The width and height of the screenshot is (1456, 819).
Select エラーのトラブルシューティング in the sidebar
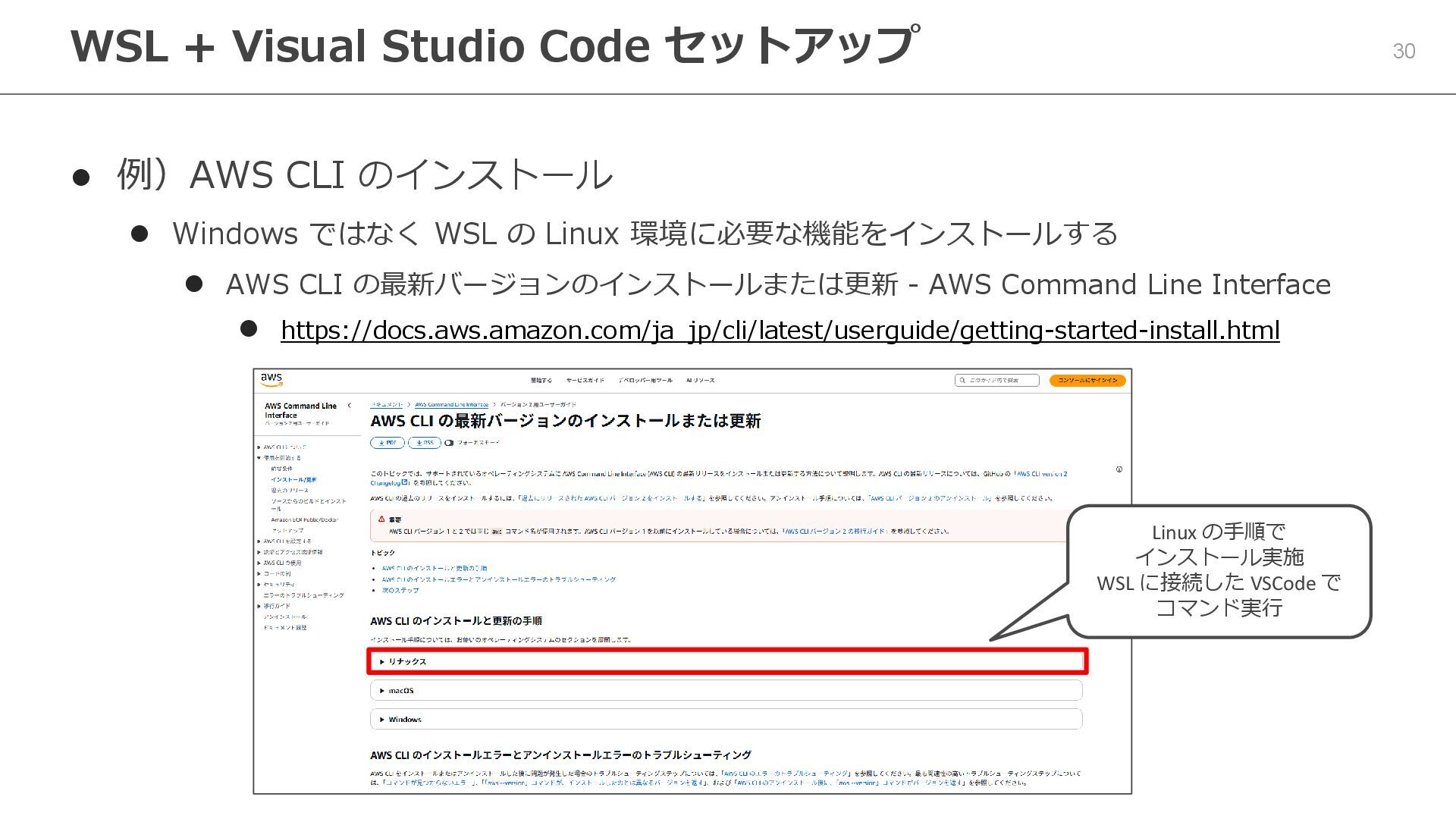coord(303,595)
